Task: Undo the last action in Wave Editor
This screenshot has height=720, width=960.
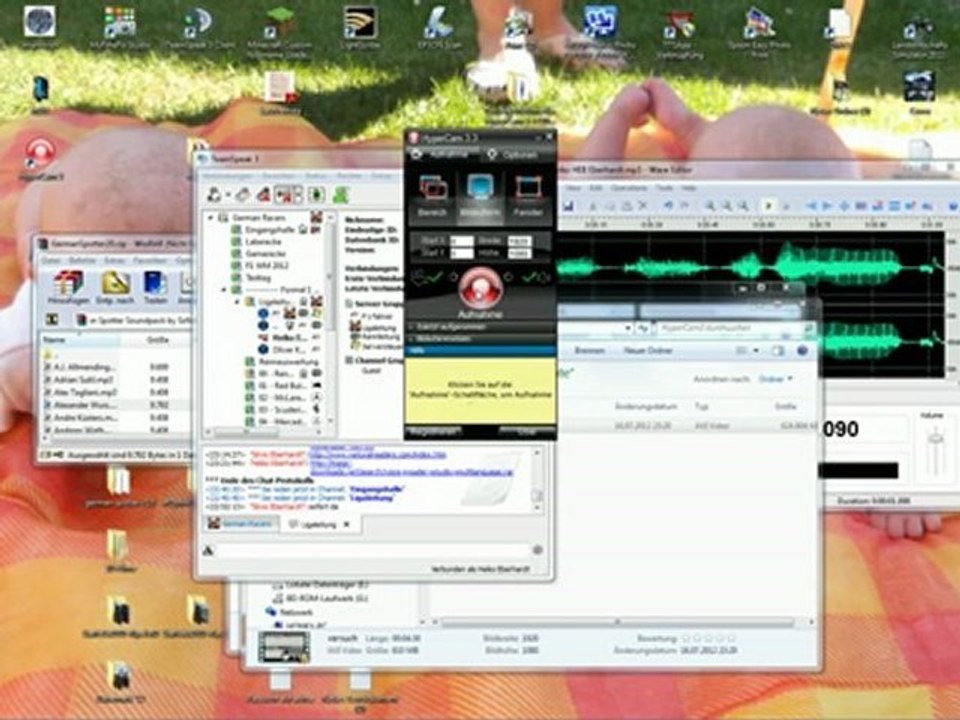Action: pos(669,206)
